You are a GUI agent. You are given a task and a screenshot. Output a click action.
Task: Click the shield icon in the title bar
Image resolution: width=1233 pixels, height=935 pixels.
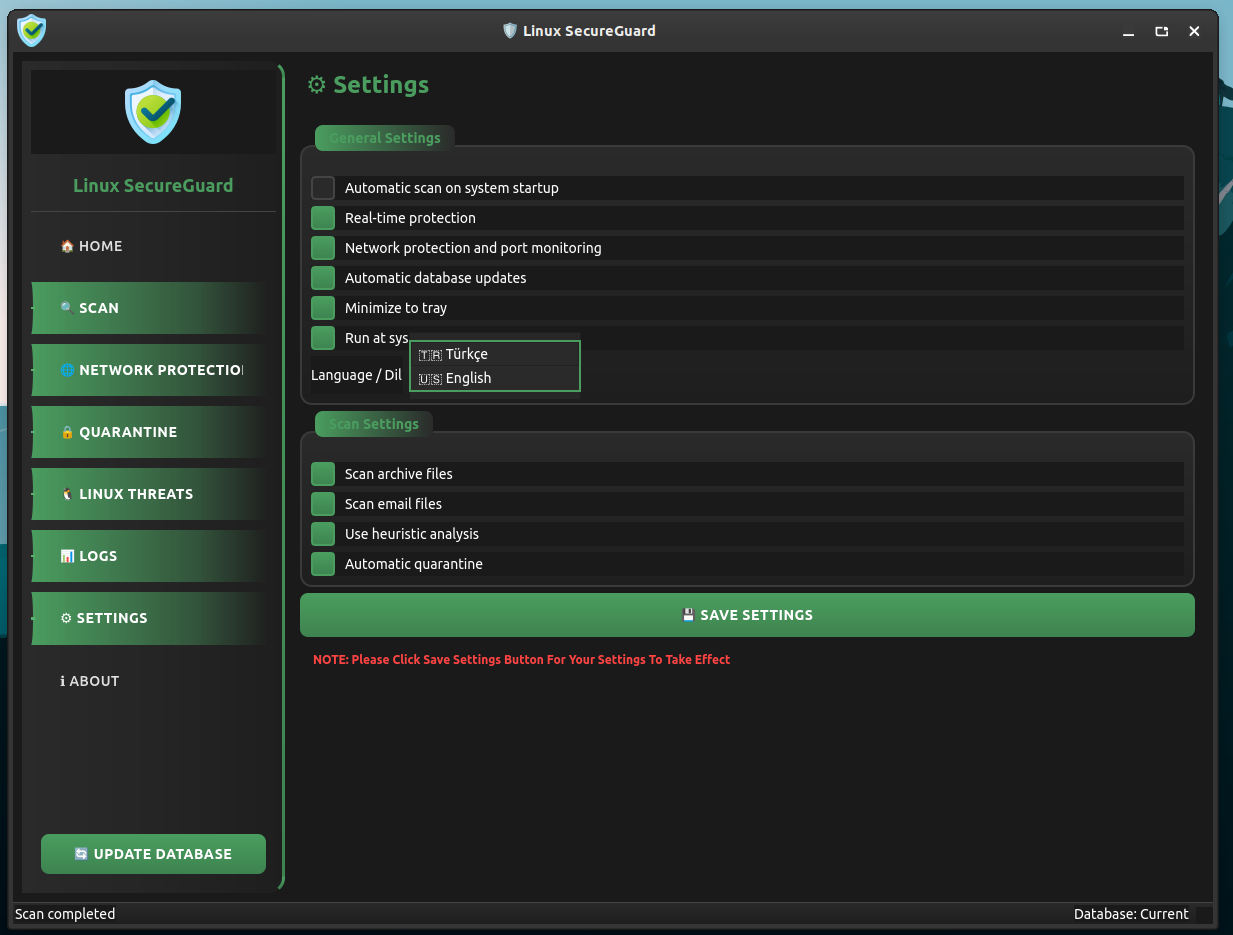(32, 31)
